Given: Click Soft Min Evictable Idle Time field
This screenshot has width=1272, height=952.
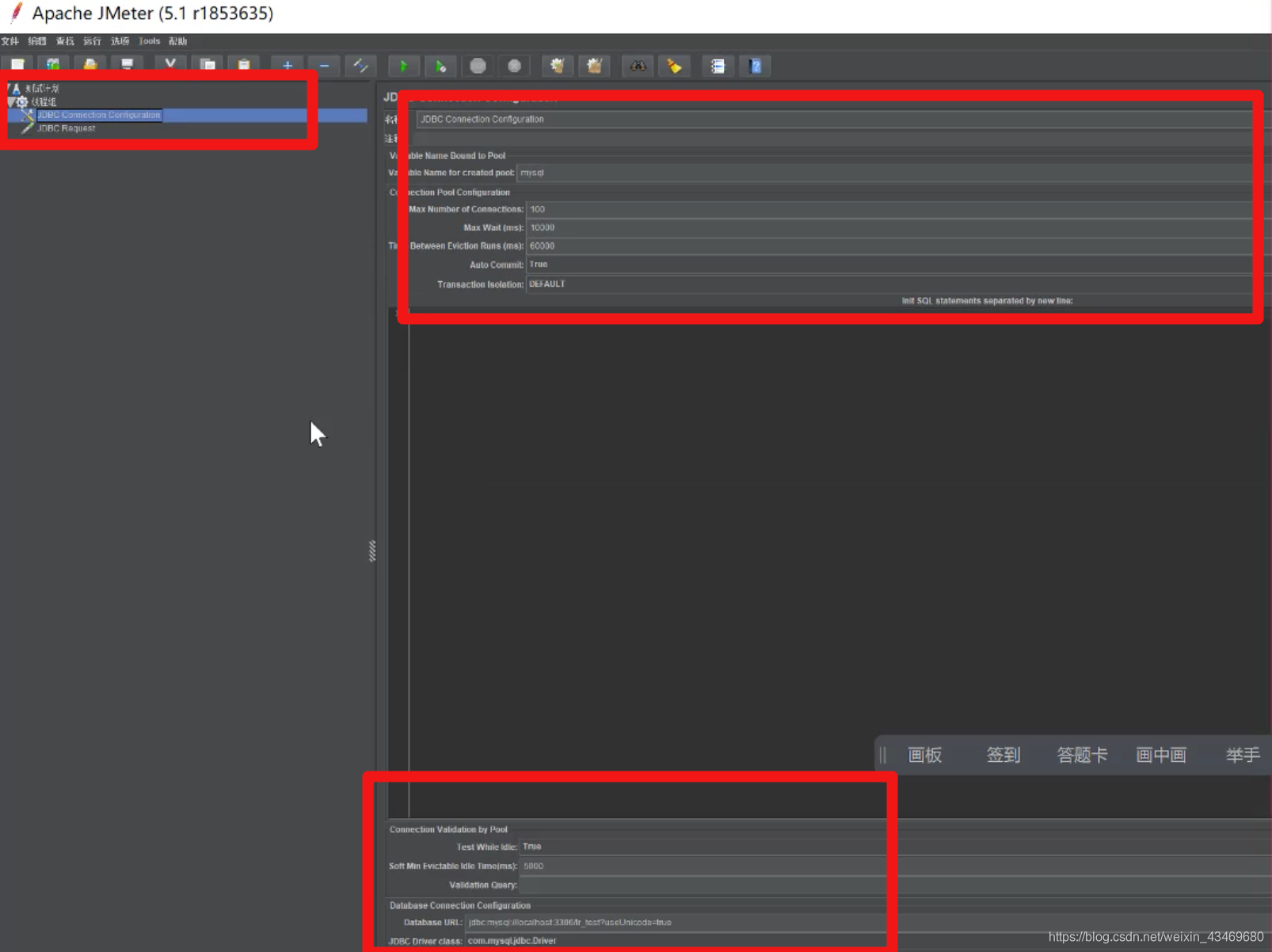Looking at the screenshot, I should pos(895,866).
